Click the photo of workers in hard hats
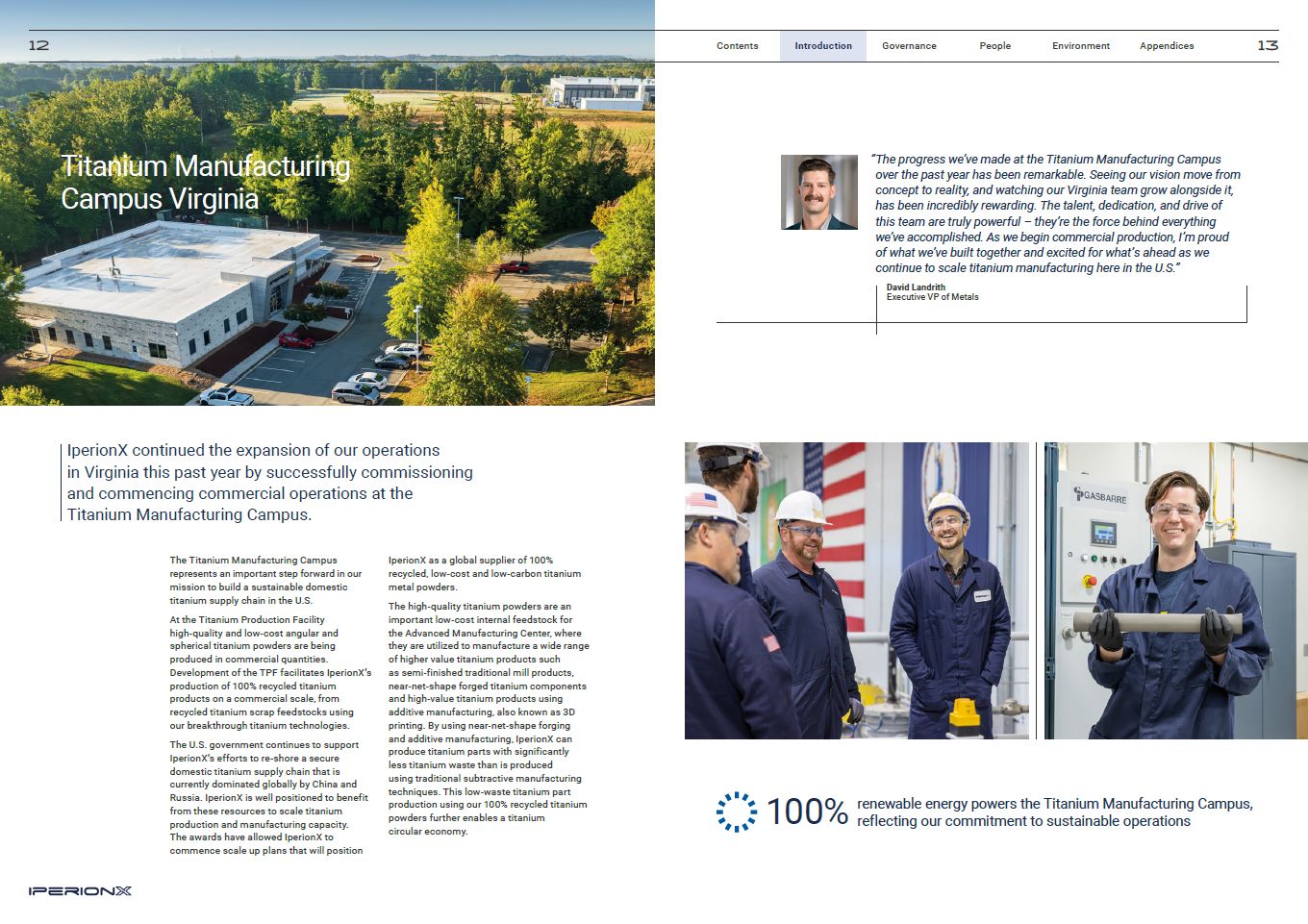This screenshot has width=1308, height=924. click(x=857, y=590)
